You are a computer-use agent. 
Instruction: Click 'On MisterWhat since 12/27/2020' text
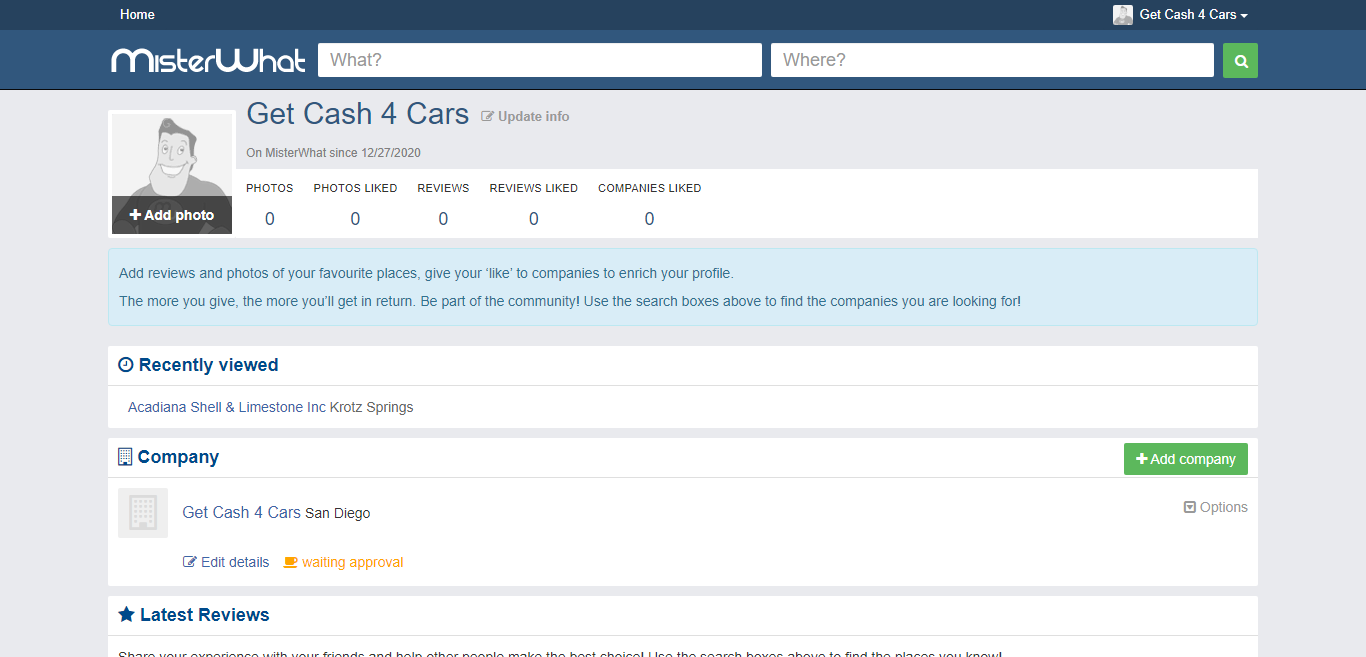pos(334,153)
